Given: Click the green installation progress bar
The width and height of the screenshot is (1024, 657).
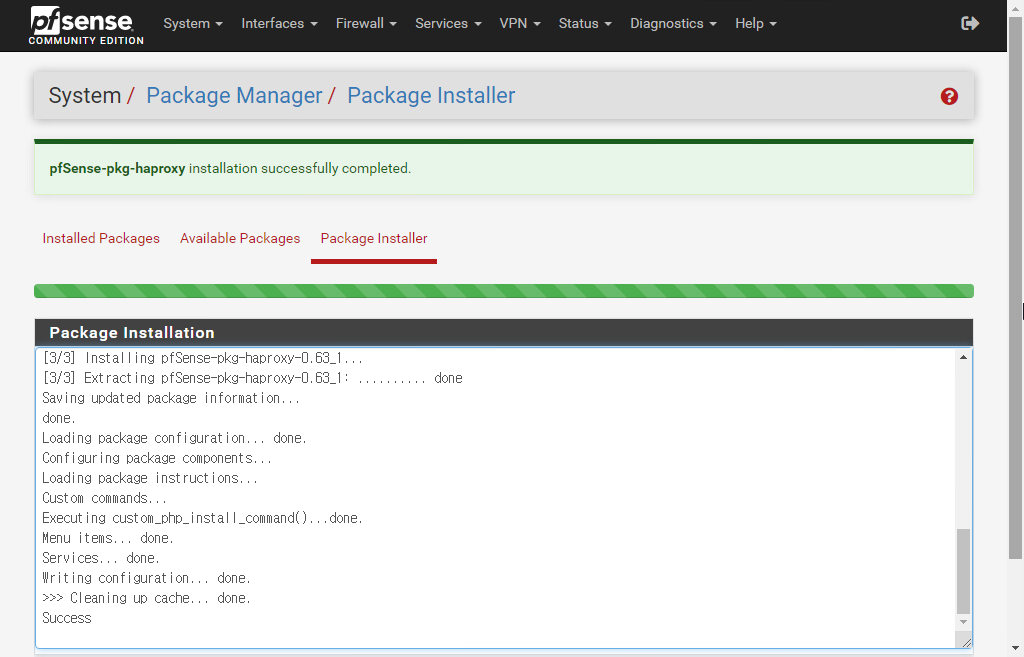Looking at the screenshot, I should 504,291.
